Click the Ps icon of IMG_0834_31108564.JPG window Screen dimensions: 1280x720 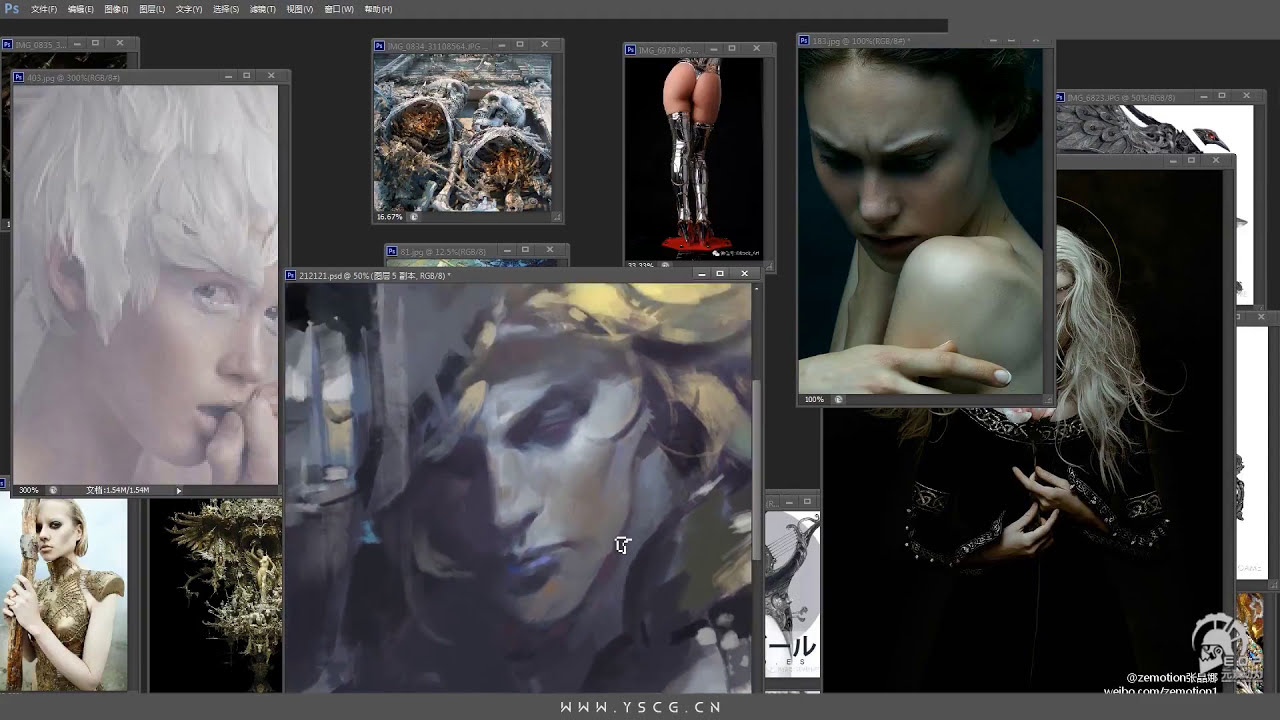380,46
